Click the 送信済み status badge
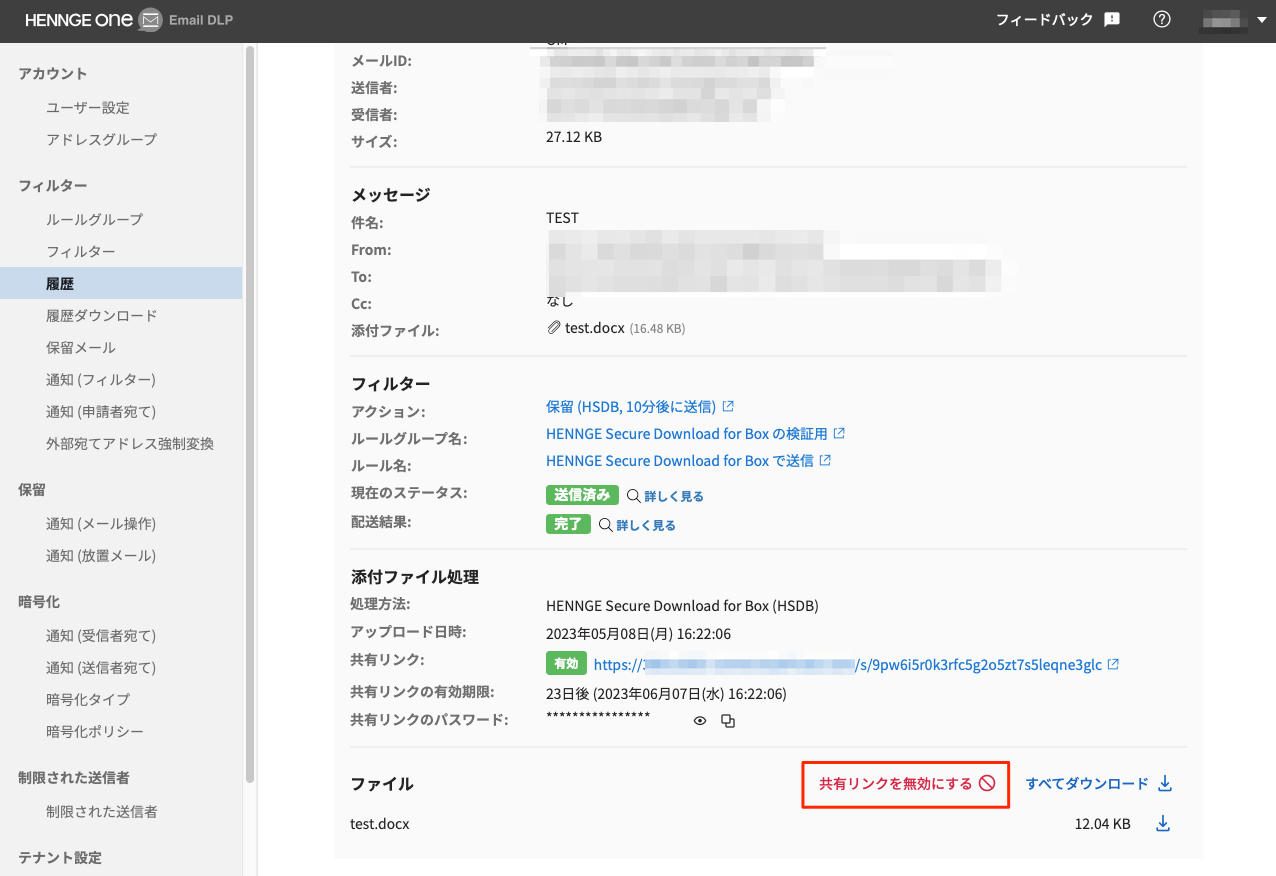The width and height of the screenshot is (1276, 876). (x=582, y=495)
